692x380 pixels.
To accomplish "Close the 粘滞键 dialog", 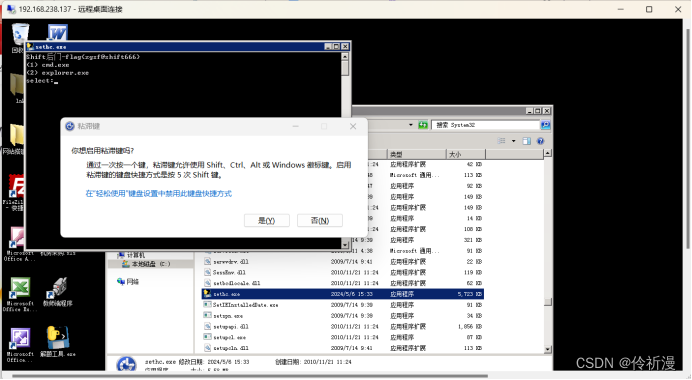I will point(353,126).
